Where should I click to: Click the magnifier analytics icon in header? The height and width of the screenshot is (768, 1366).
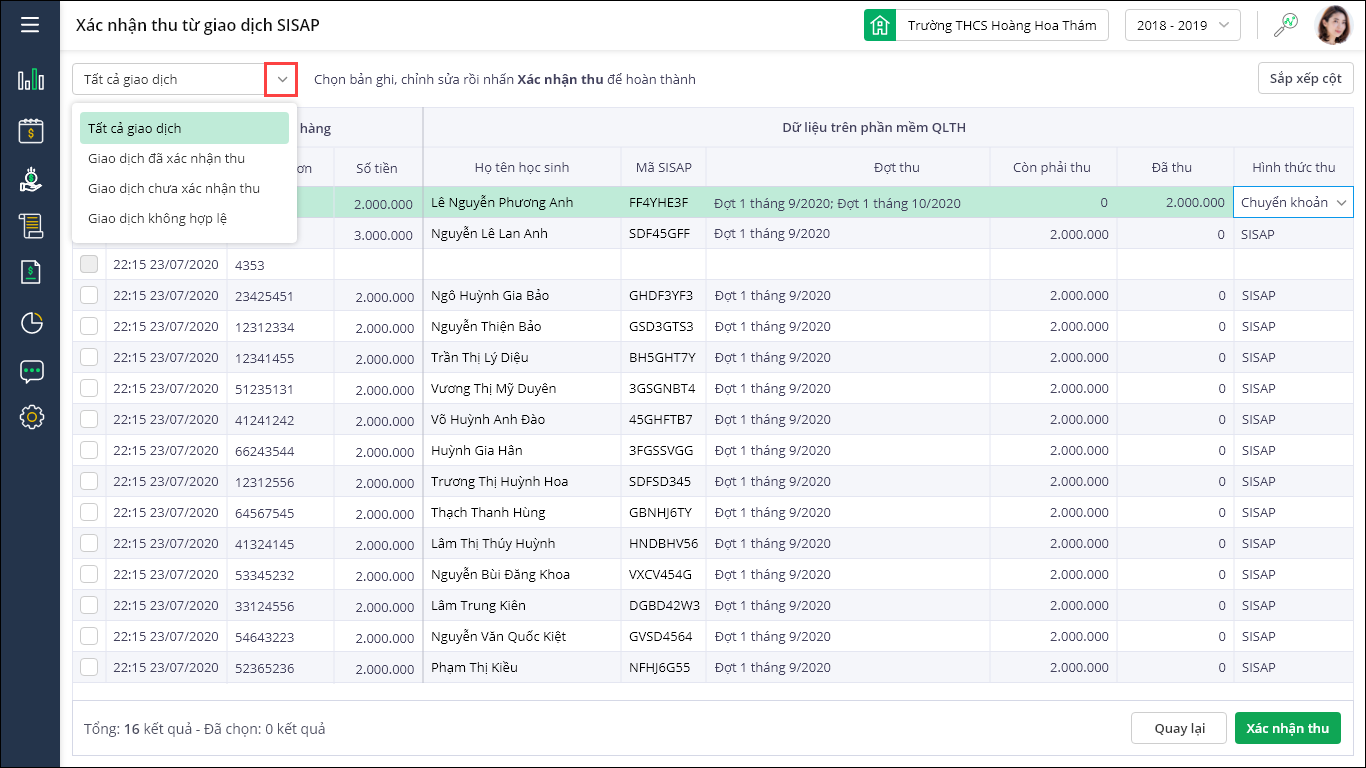pyautogui.click(x=1285, y=26)
